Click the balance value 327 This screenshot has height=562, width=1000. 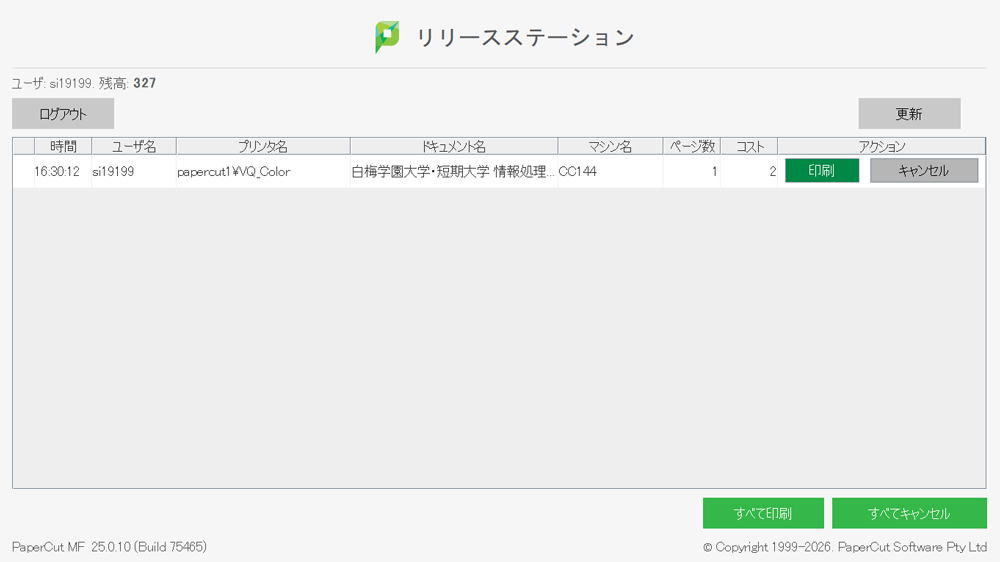(x=145, y=83)
